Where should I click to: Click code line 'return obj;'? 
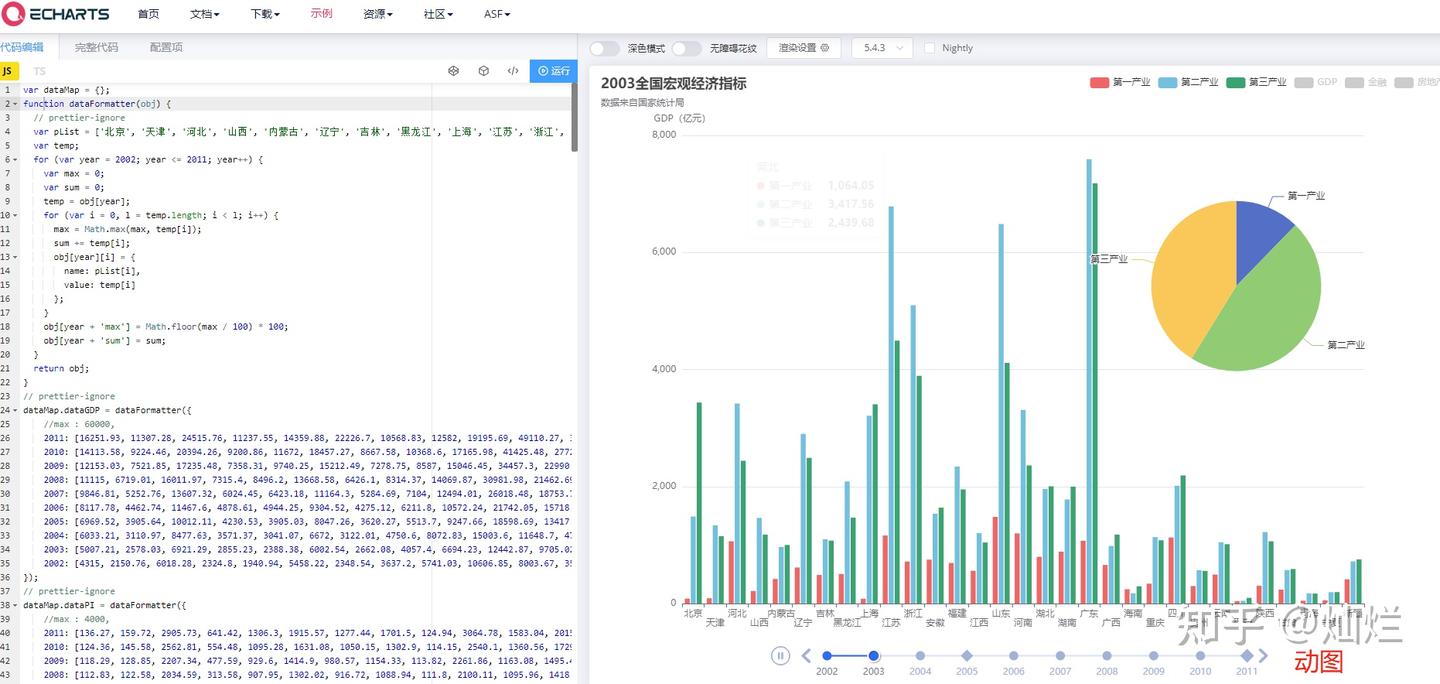(x=61, y=368)
